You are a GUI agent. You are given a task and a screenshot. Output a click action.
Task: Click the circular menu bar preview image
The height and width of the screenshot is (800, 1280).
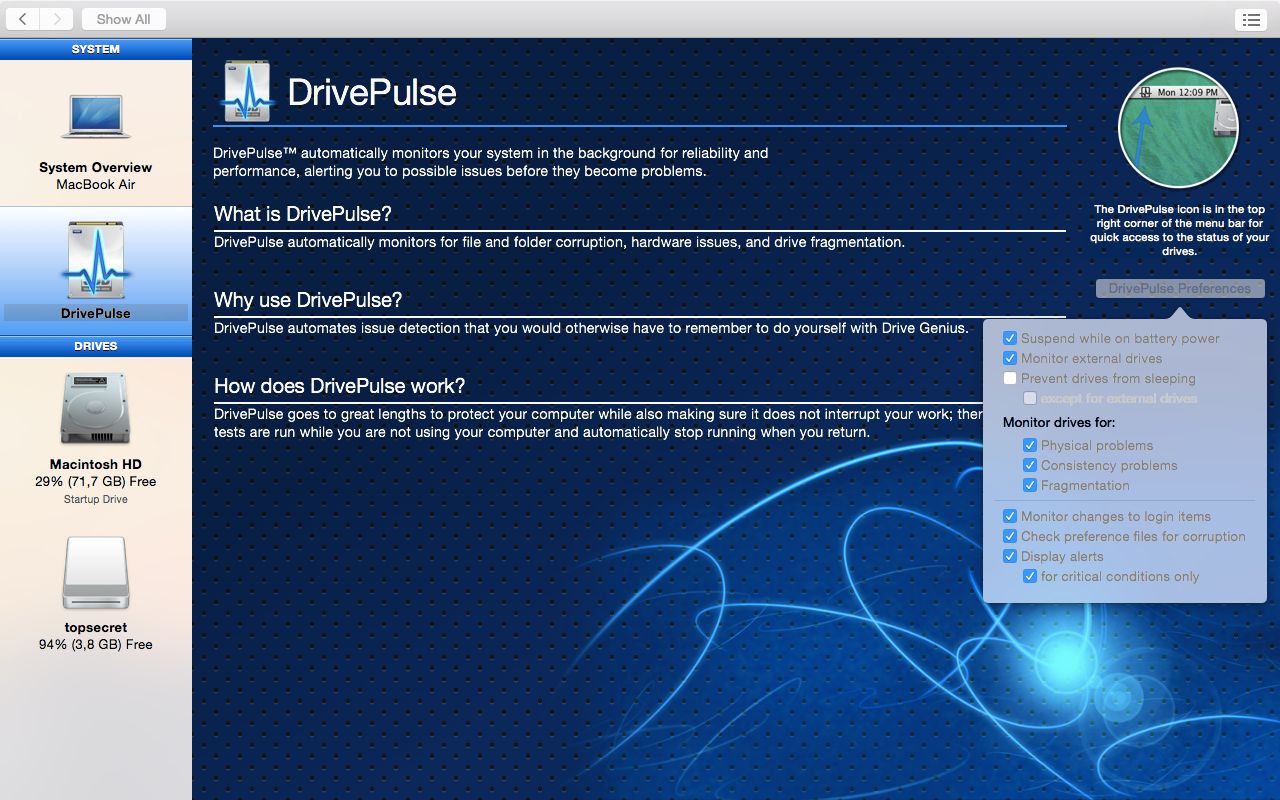click(x=1178, y=127)
